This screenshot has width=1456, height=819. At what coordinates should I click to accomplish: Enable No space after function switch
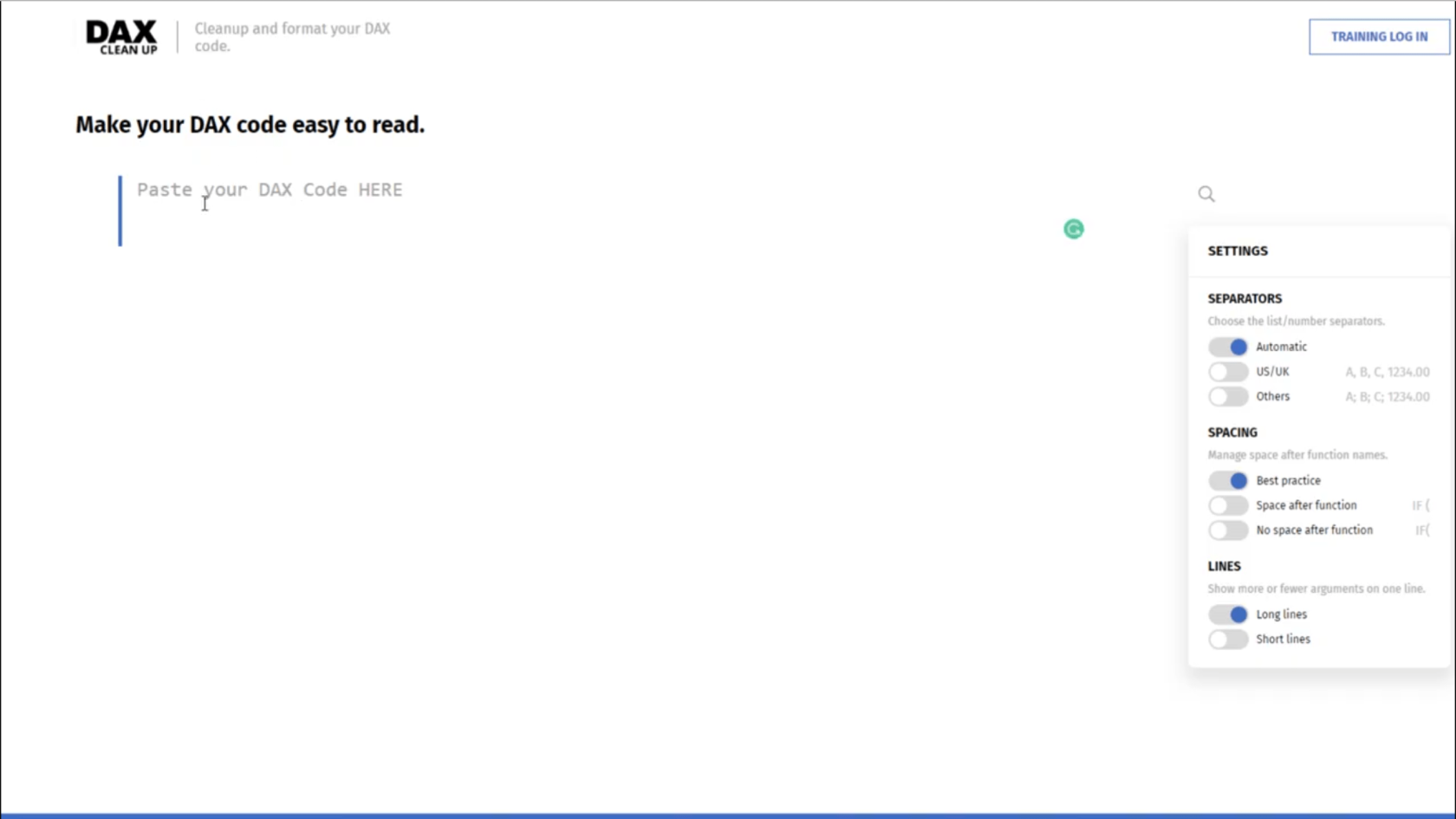click(1228, 530)
